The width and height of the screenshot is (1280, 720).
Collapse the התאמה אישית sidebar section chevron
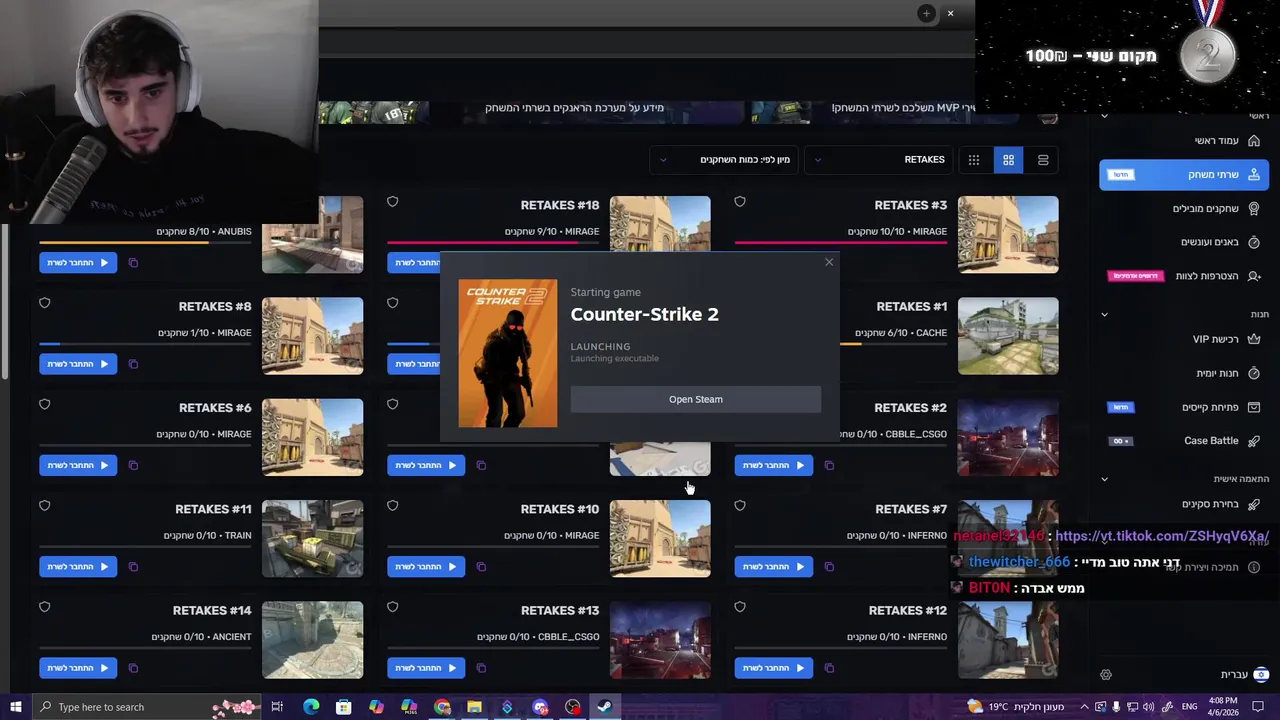1104,479
